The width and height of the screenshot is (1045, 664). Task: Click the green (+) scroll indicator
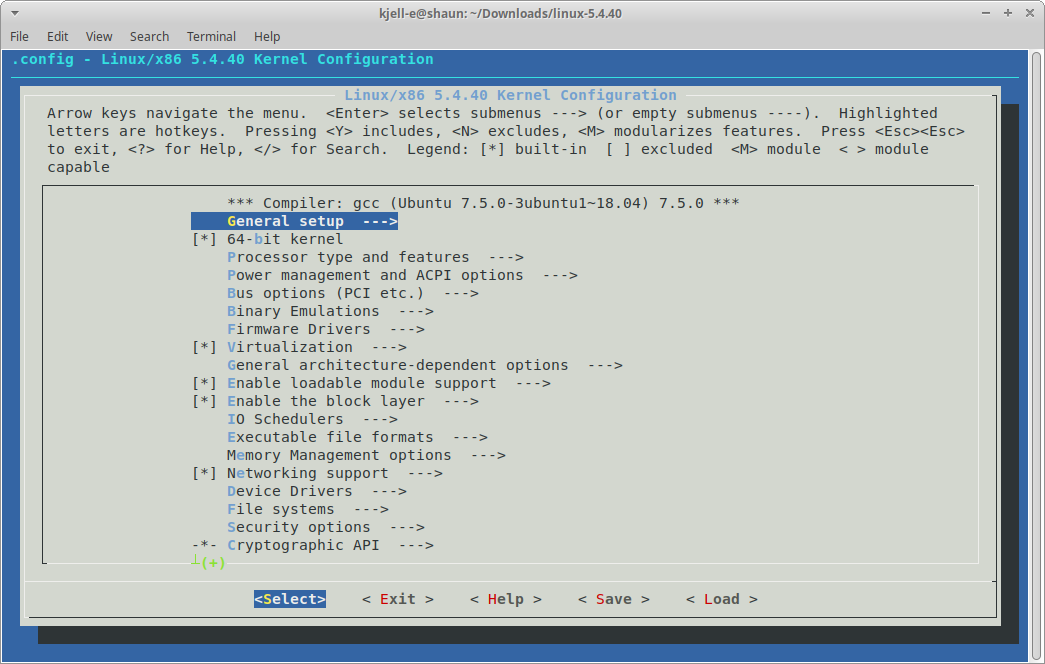click(x=213, y=563)
